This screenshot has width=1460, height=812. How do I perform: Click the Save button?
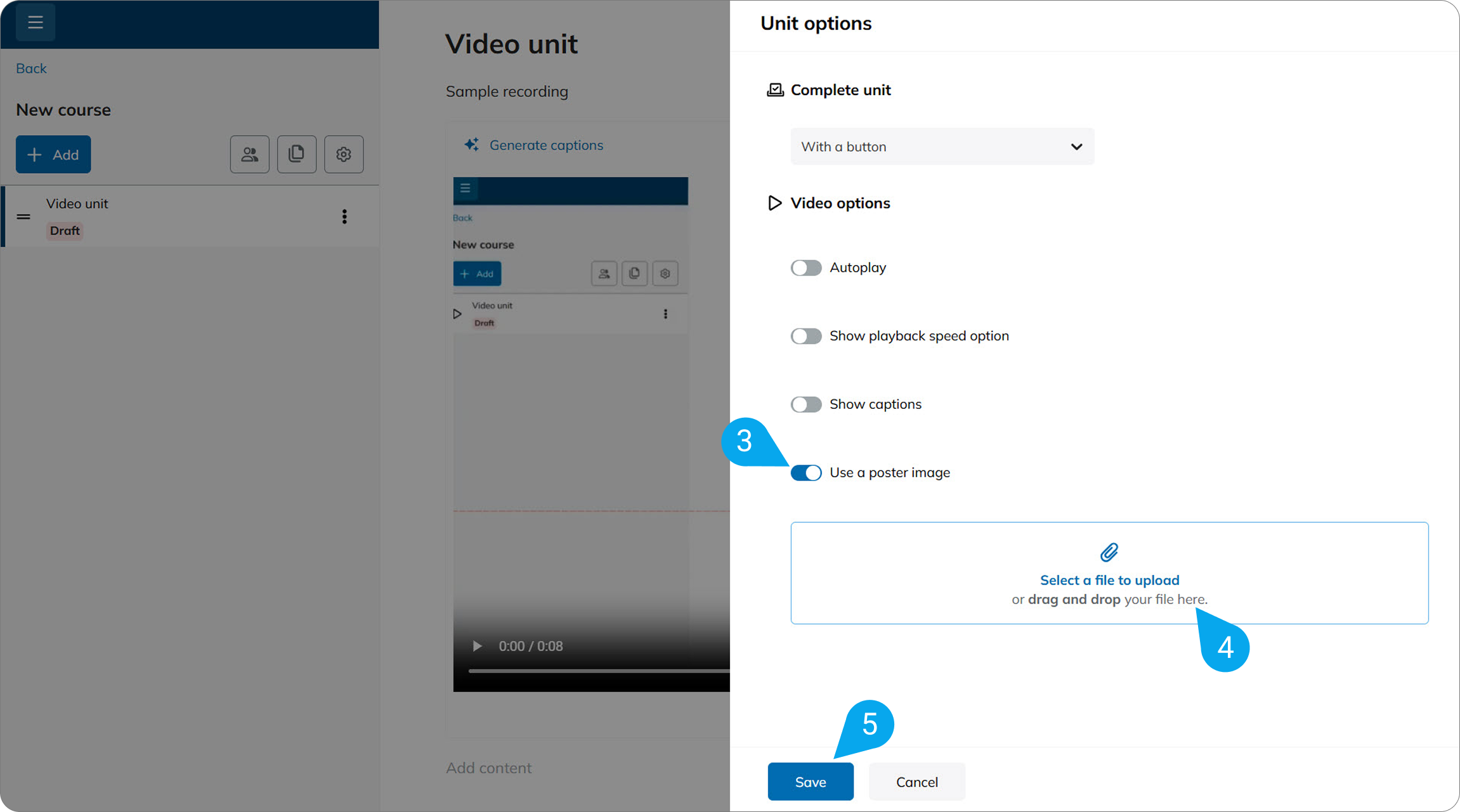click(x=810, y=782)
